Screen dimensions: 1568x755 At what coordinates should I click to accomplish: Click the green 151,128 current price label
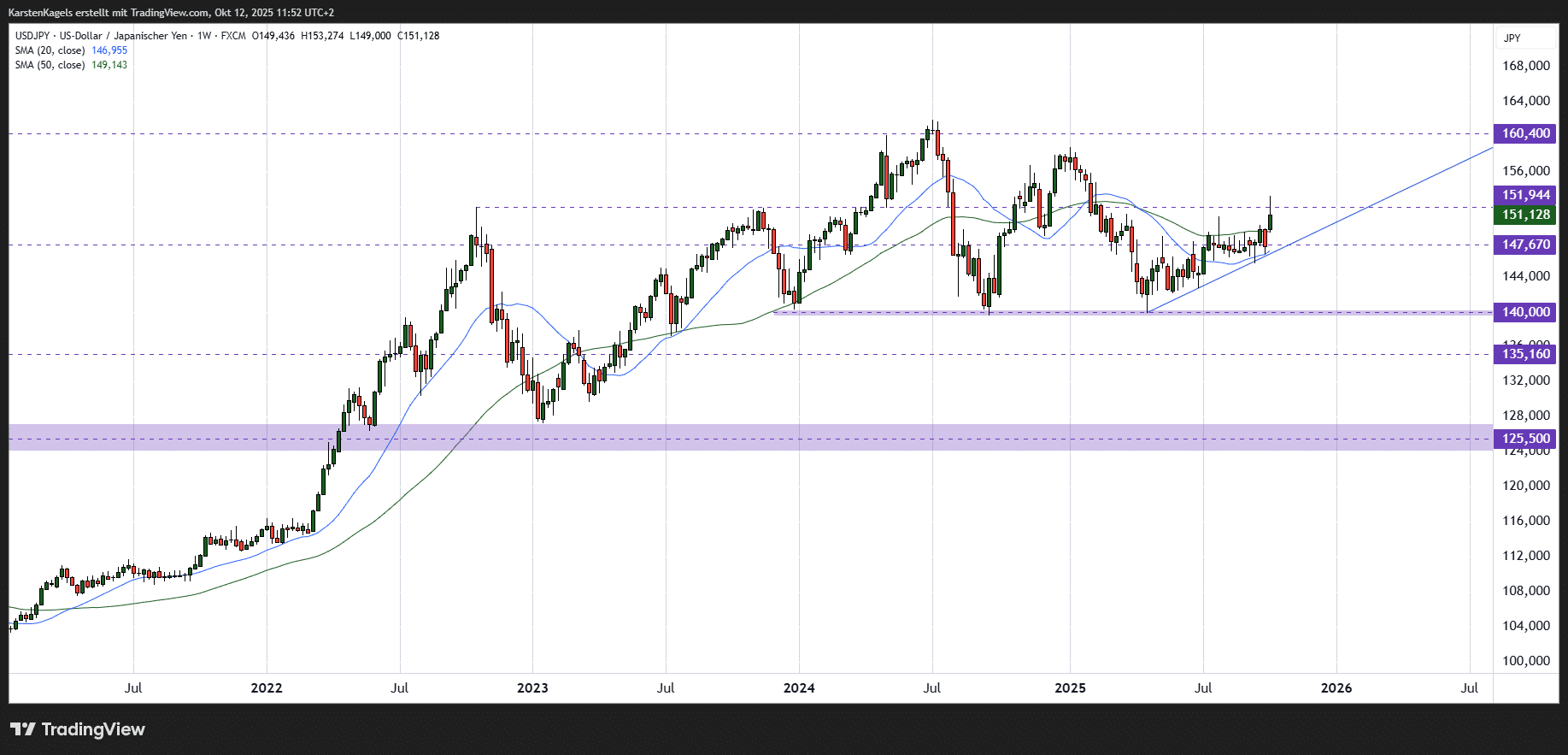pos(1525,215)
